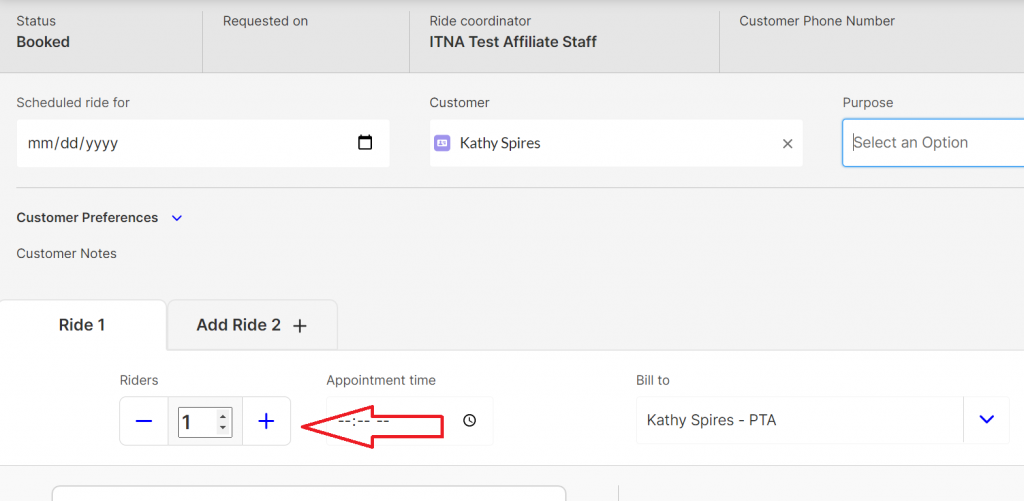This screenshot has height=501, width=1024.
Task: Expand Customer Preferences with the blue chevron
Action: (x=177, y=218)
